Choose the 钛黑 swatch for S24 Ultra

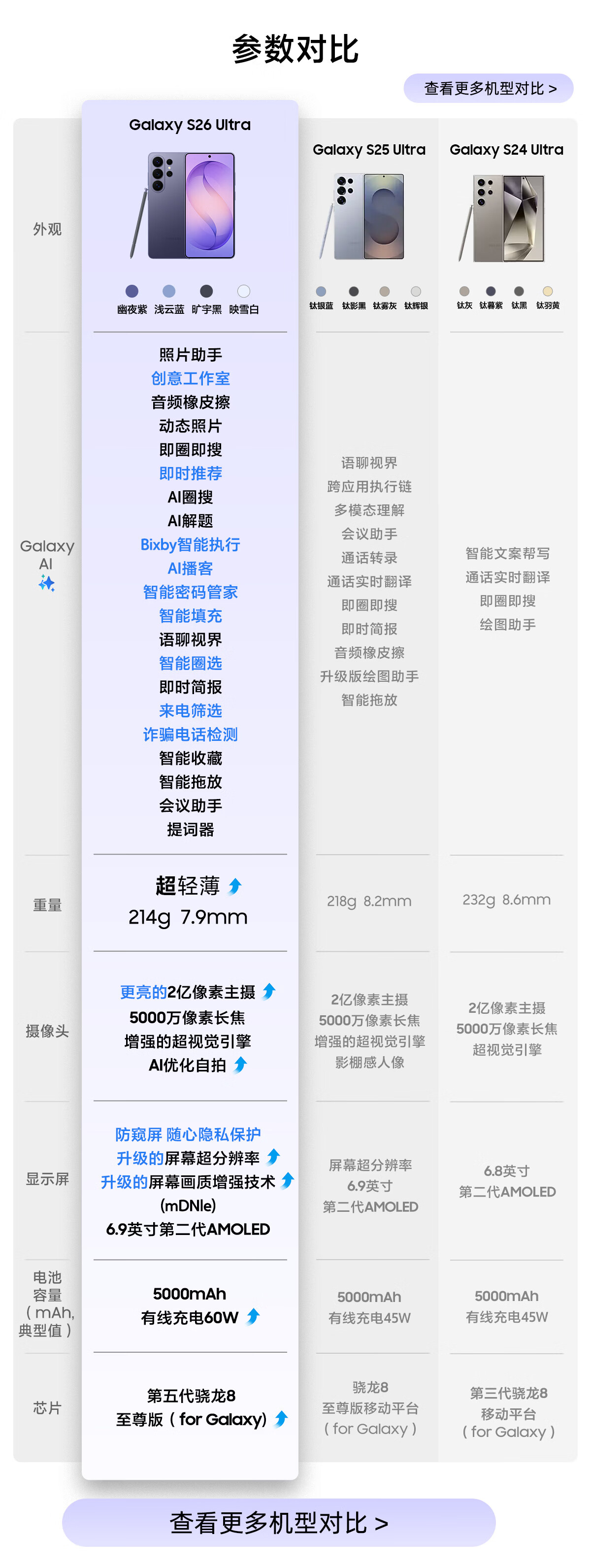[519, 292]
